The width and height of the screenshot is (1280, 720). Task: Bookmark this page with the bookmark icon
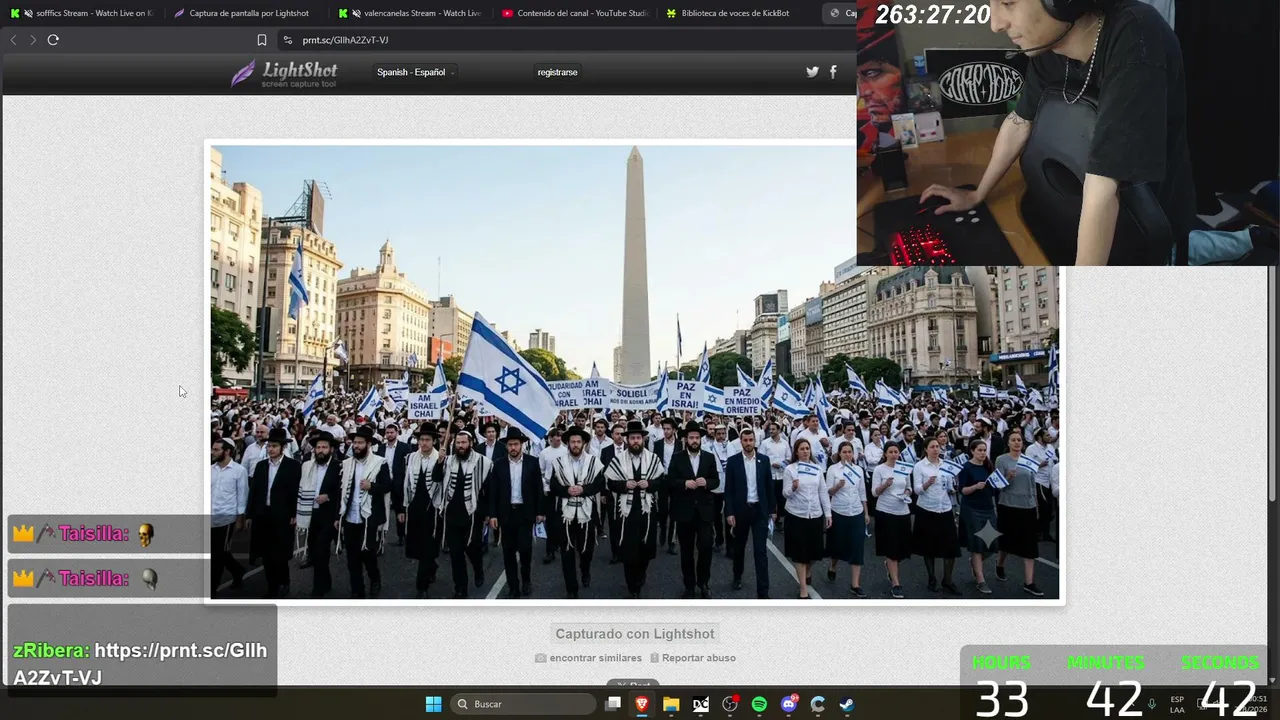[262, 40]
